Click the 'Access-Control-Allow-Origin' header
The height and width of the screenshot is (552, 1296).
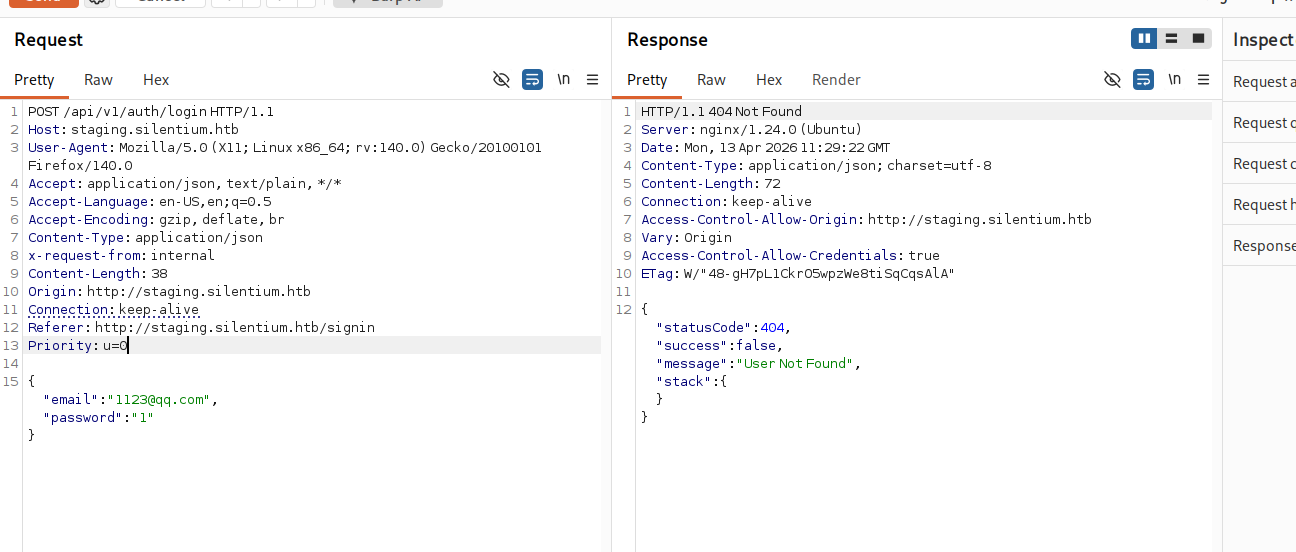[x=866, y=220]
